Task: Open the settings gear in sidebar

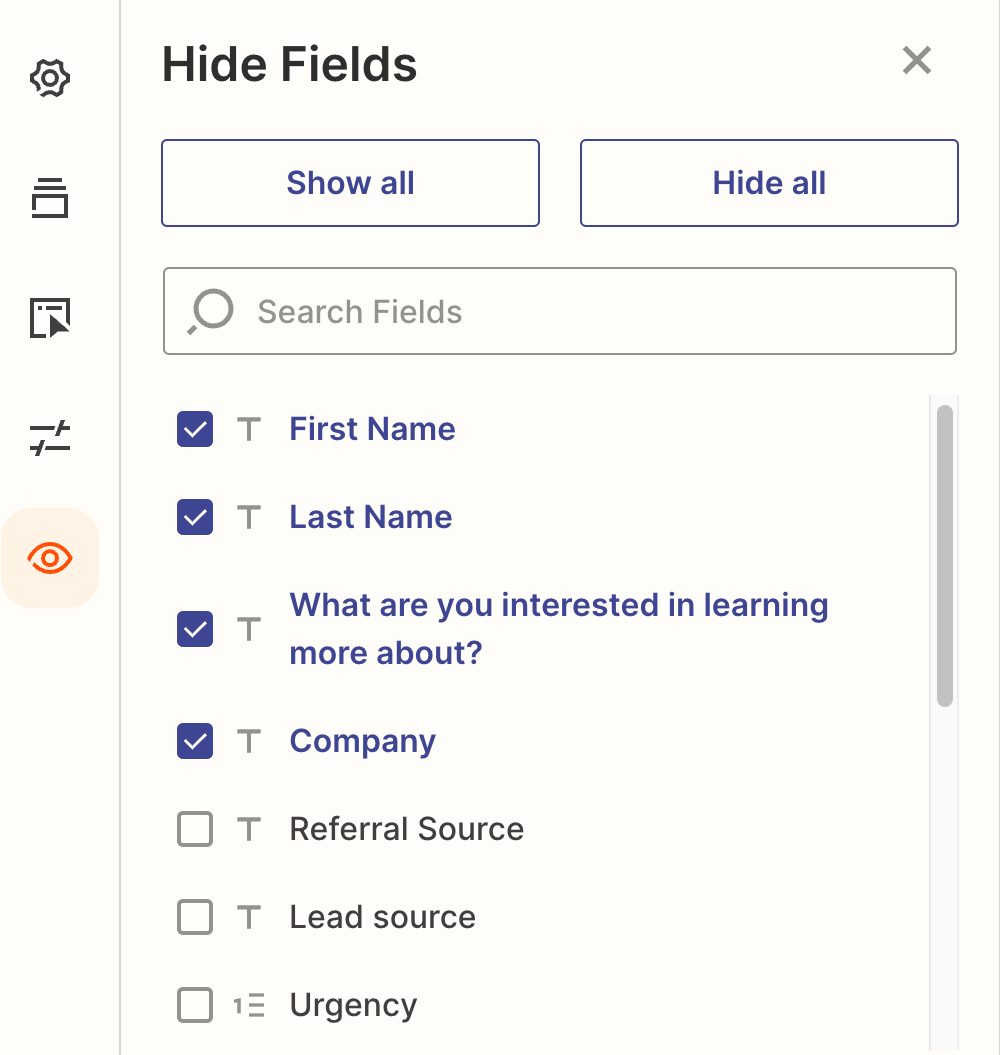Action: click(50, 78)
